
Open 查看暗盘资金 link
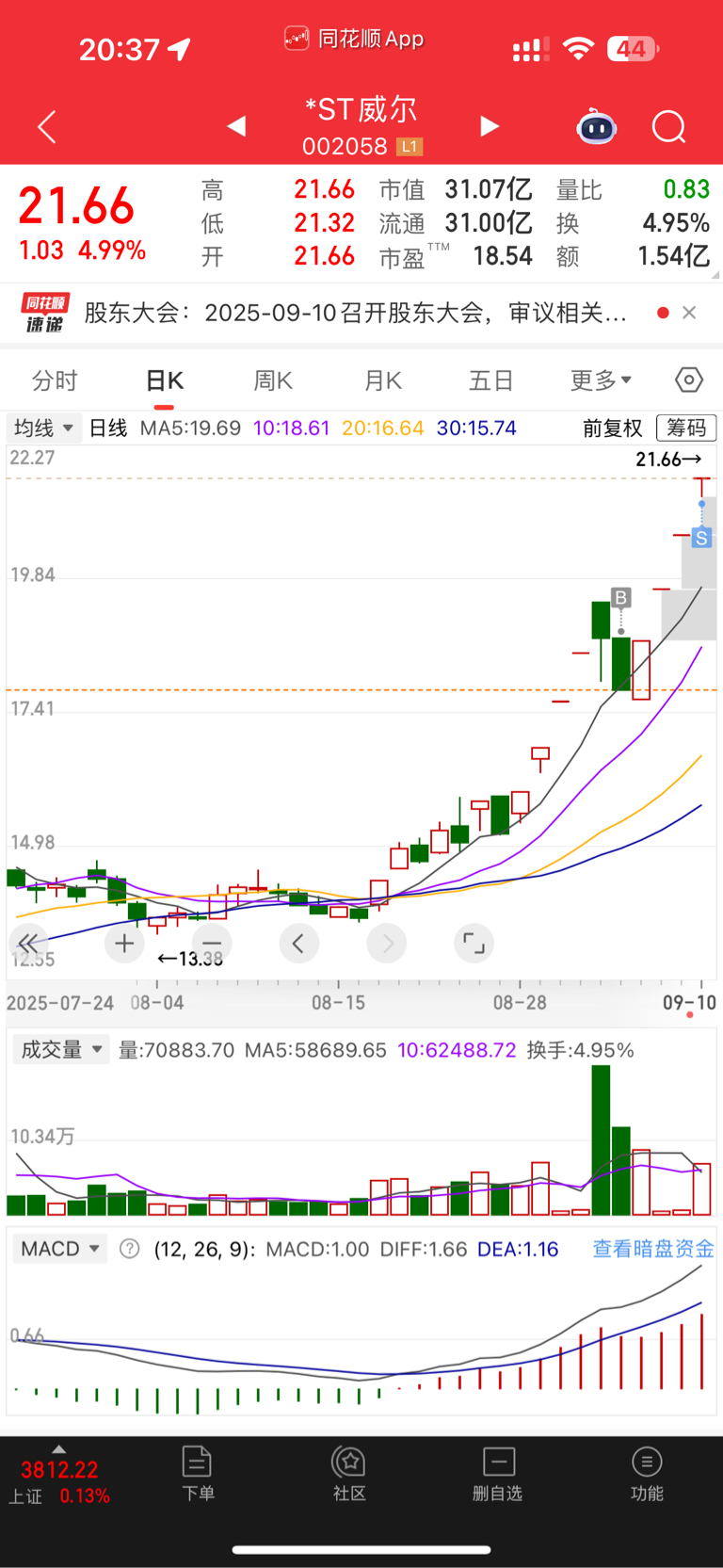pyautogui.click(x=653, y=1249)
